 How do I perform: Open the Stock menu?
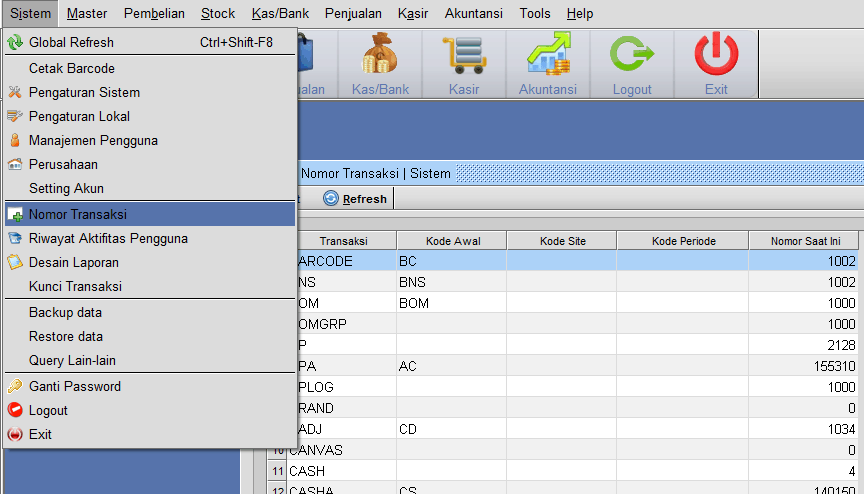[218, 14]
